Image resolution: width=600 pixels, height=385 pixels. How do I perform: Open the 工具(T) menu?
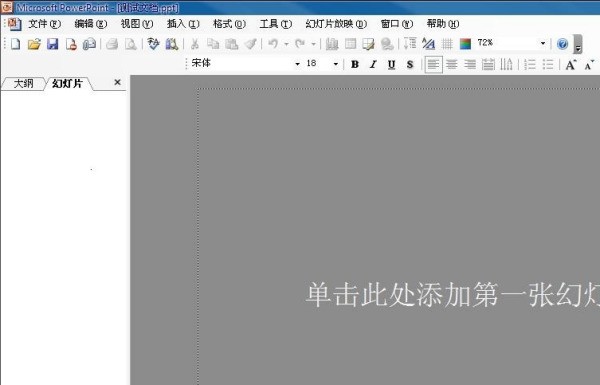pos(276,24)
